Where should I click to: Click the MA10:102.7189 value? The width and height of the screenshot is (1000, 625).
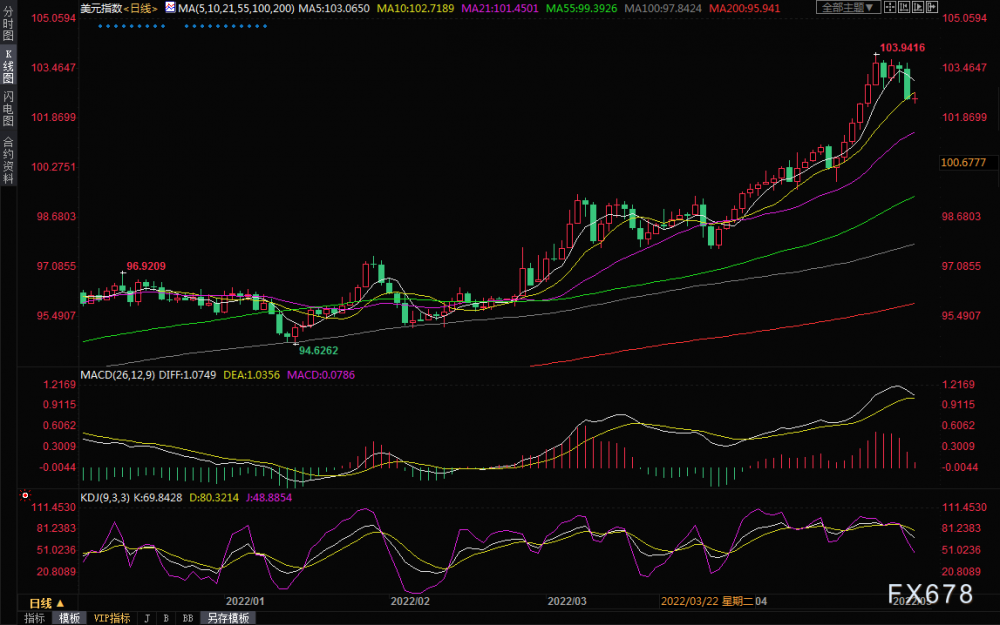(415, 8)
